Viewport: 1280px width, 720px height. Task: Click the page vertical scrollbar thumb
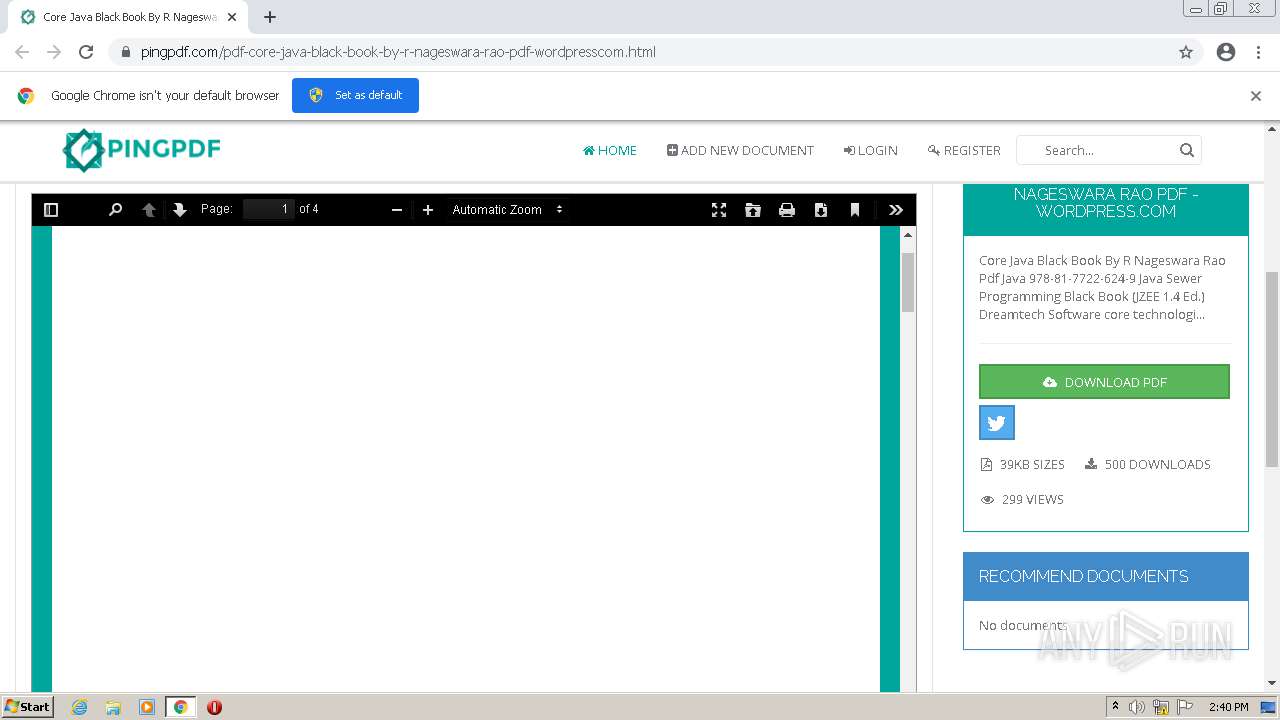[1272, 369]
